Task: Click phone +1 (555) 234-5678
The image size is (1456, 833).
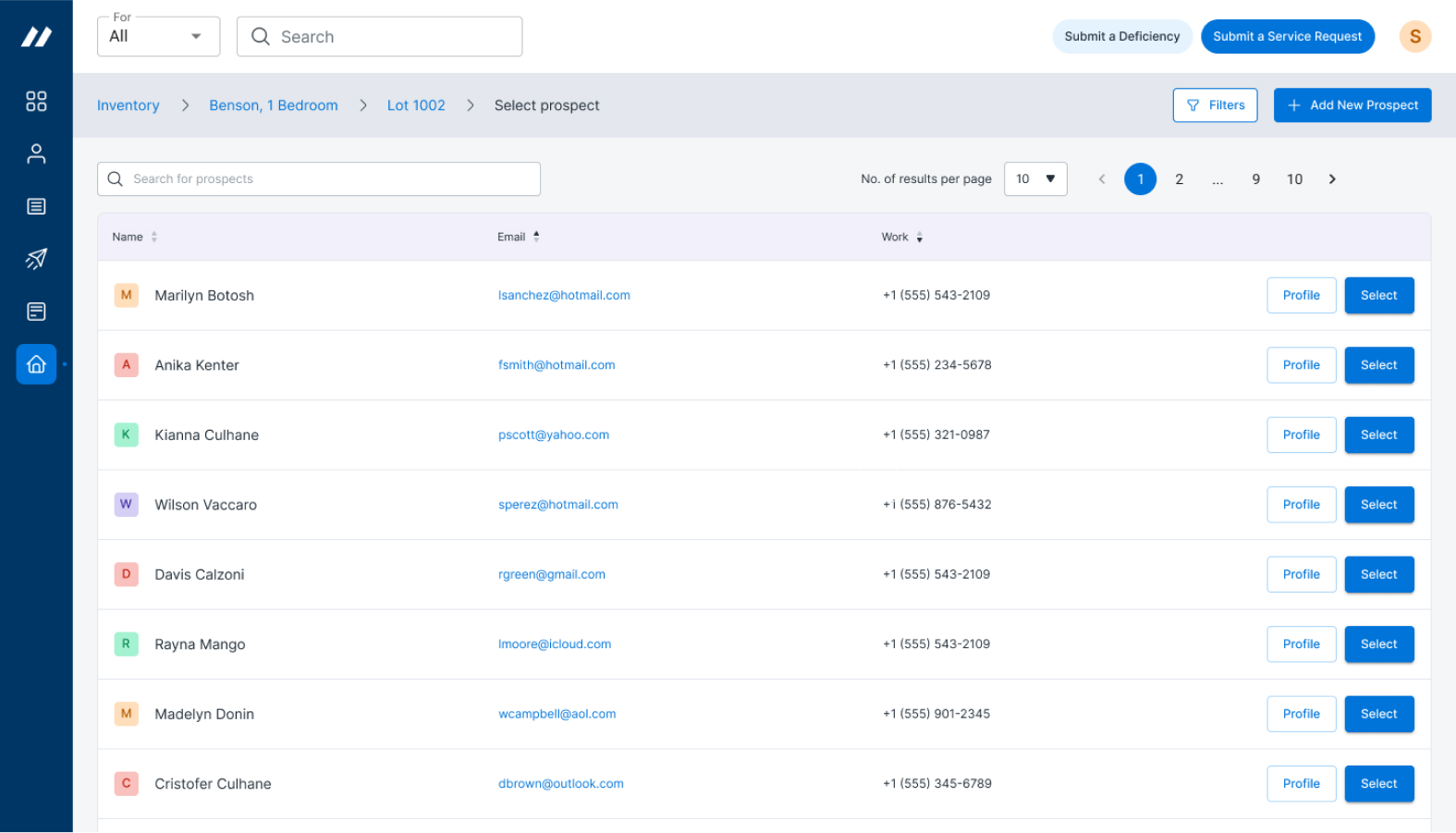Action: tap(936, 365)
